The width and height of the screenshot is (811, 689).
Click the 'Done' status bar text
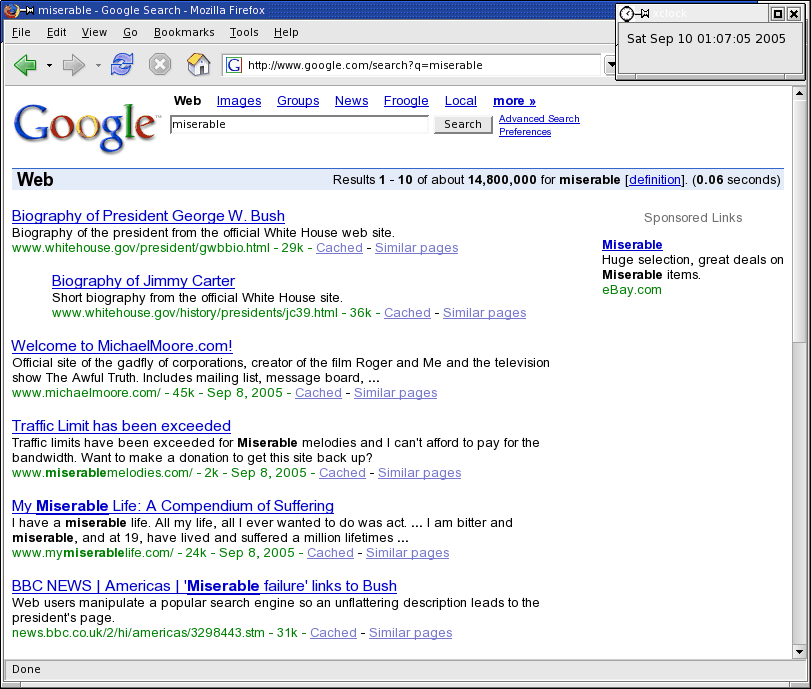(26, 669)
